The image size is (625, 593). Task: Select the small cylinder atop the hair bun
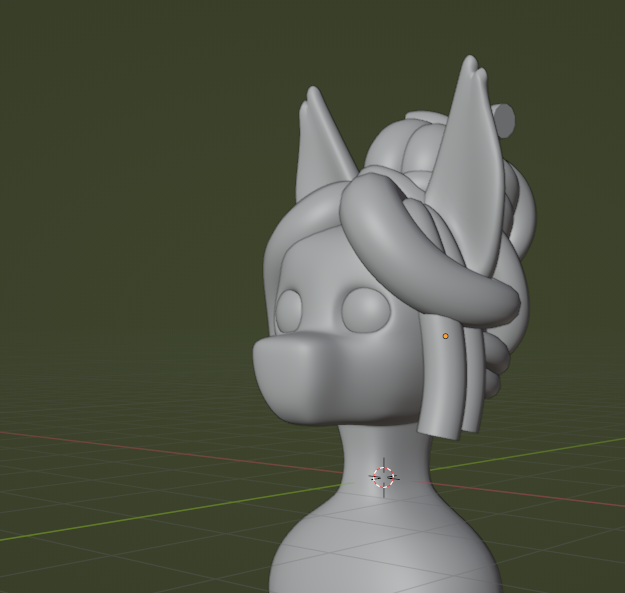504,120
